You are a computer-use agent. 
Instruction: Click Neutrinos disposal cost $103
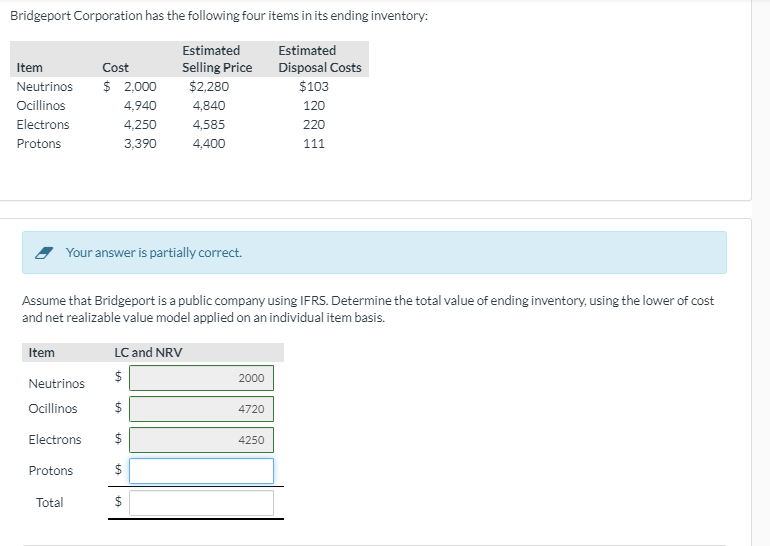point(314,86)
